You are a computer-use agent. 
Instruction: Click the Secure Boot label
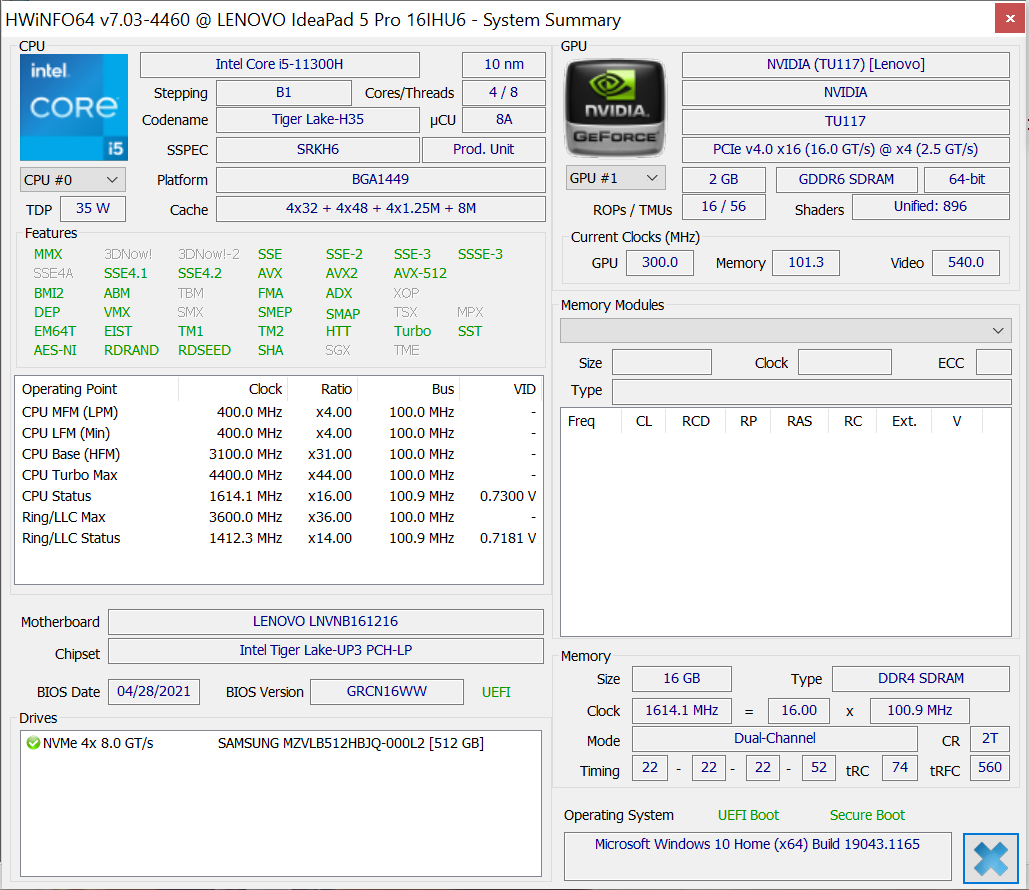pos(867,815)
